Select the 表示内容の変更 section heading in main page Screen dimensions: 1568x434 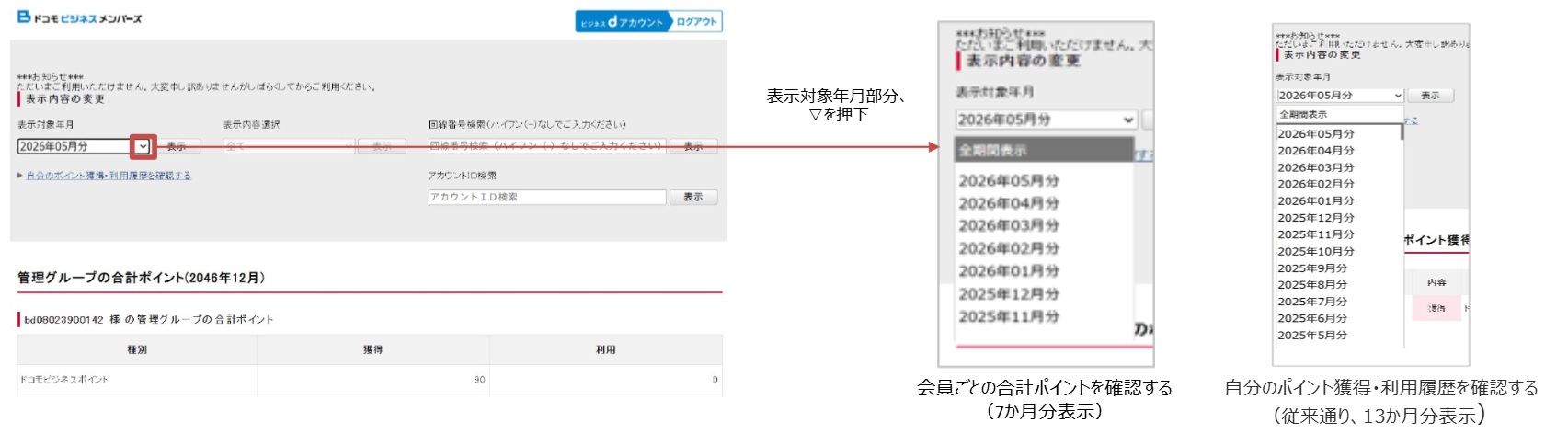click(x=64, y=99)
